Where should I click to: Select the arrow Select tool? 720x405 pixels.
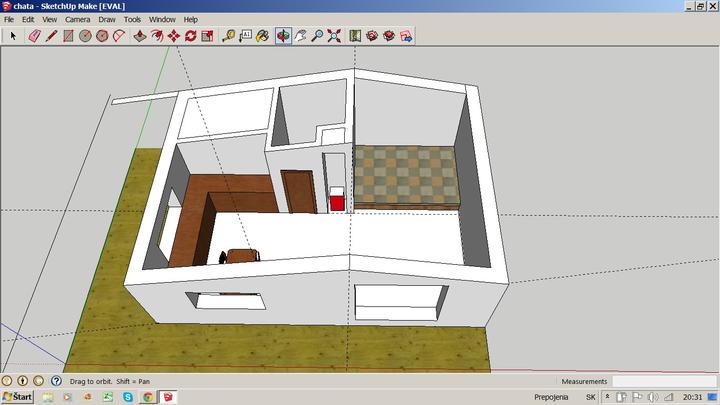13,36
